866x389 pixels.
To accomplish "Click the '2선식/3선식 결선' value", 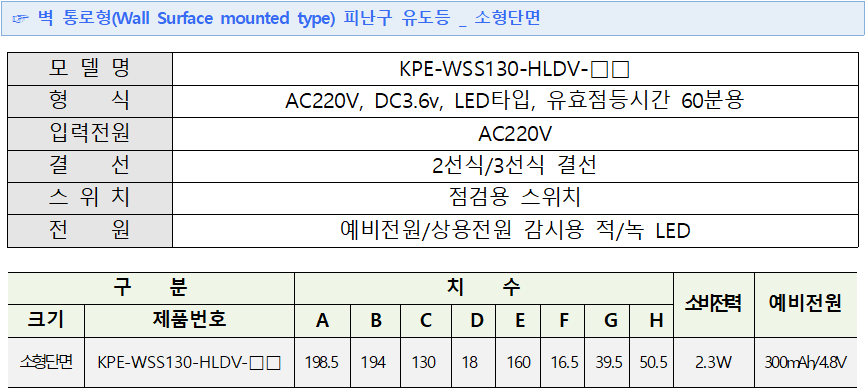I will [515, 166].
